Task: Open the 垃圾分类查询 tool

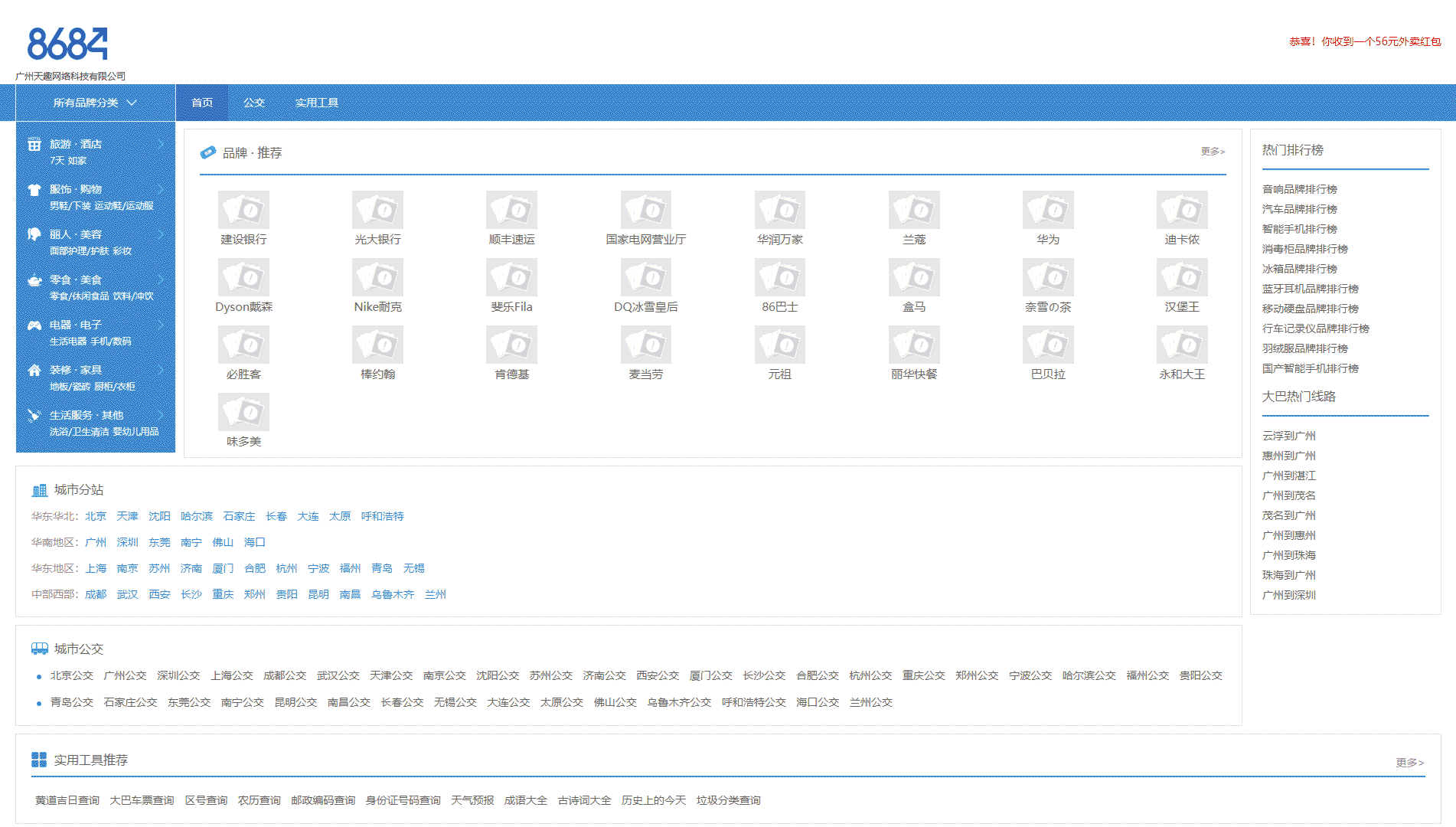Action: [729, 800]
